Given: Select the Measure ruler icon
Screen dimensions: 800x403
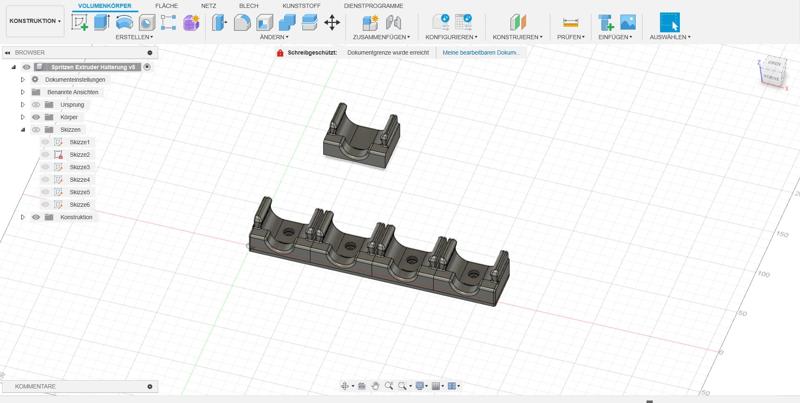Looking at the screenshot, I should [570, 22].
